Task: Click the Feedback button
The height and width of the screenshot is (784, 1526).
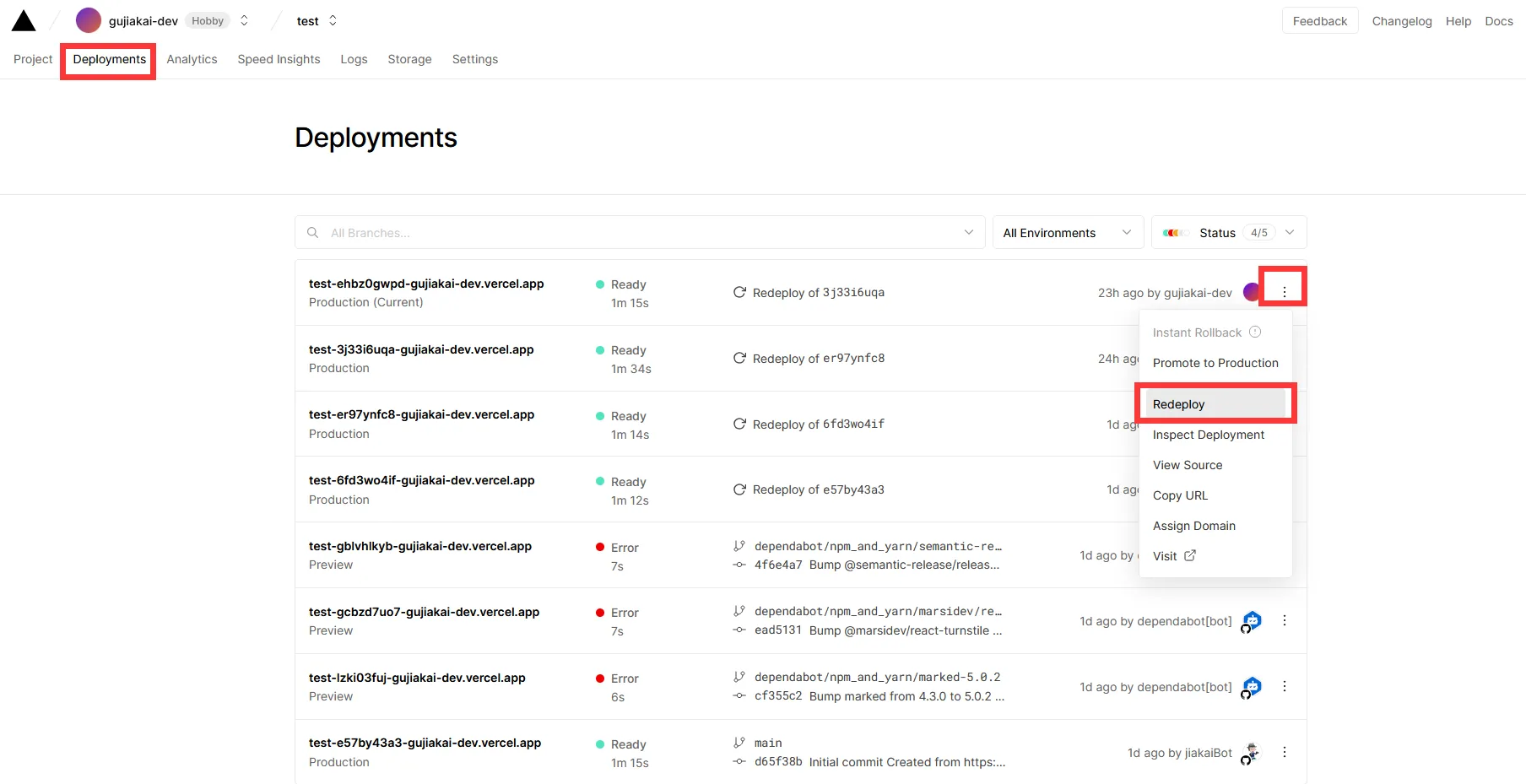Action: (1320, 21)
